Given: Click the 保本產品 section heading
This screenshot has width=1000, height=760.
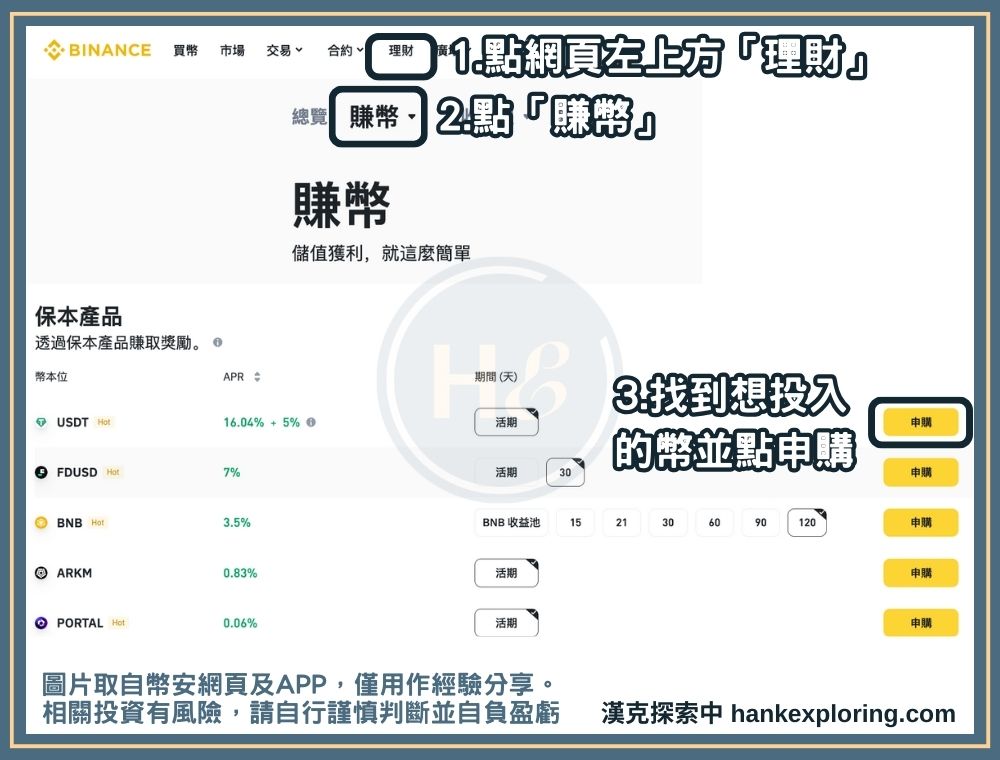Looking at the screenshot, I should [78, 316].
